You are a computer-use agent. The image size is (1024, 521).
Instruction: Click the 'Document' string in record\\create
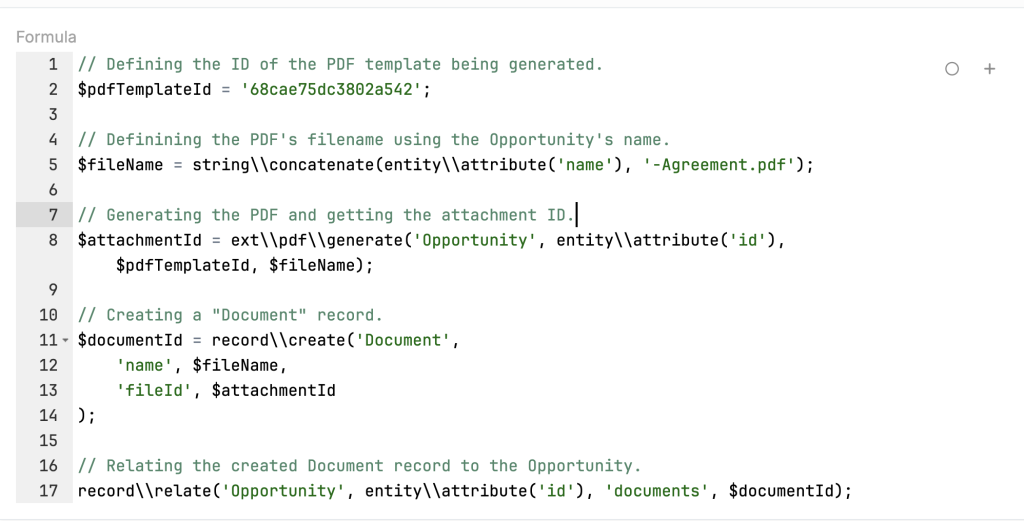point(405,340)
